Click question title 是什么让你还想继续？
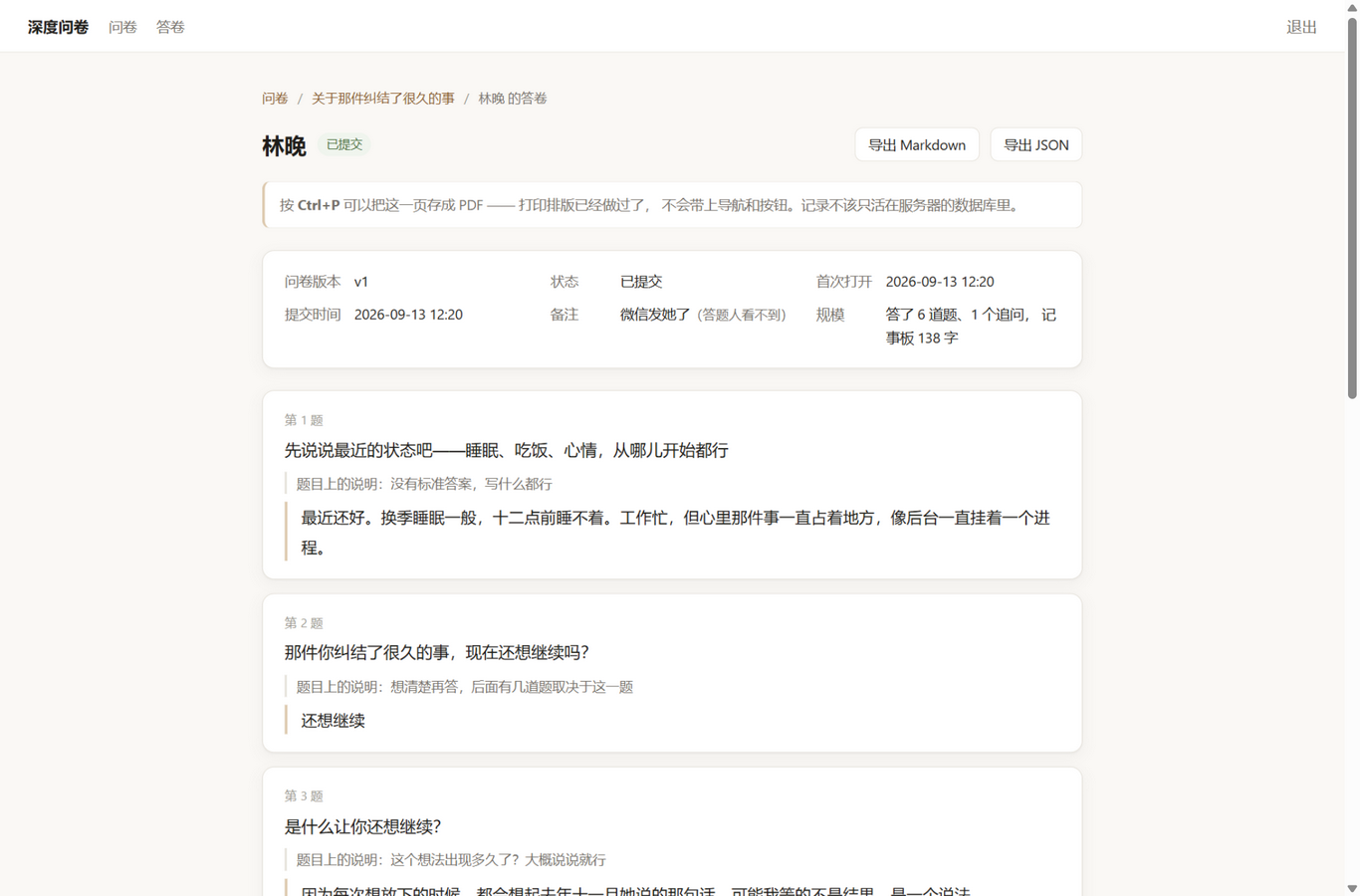Viewport: 1360px width, 896px height. tap(363, 826)
